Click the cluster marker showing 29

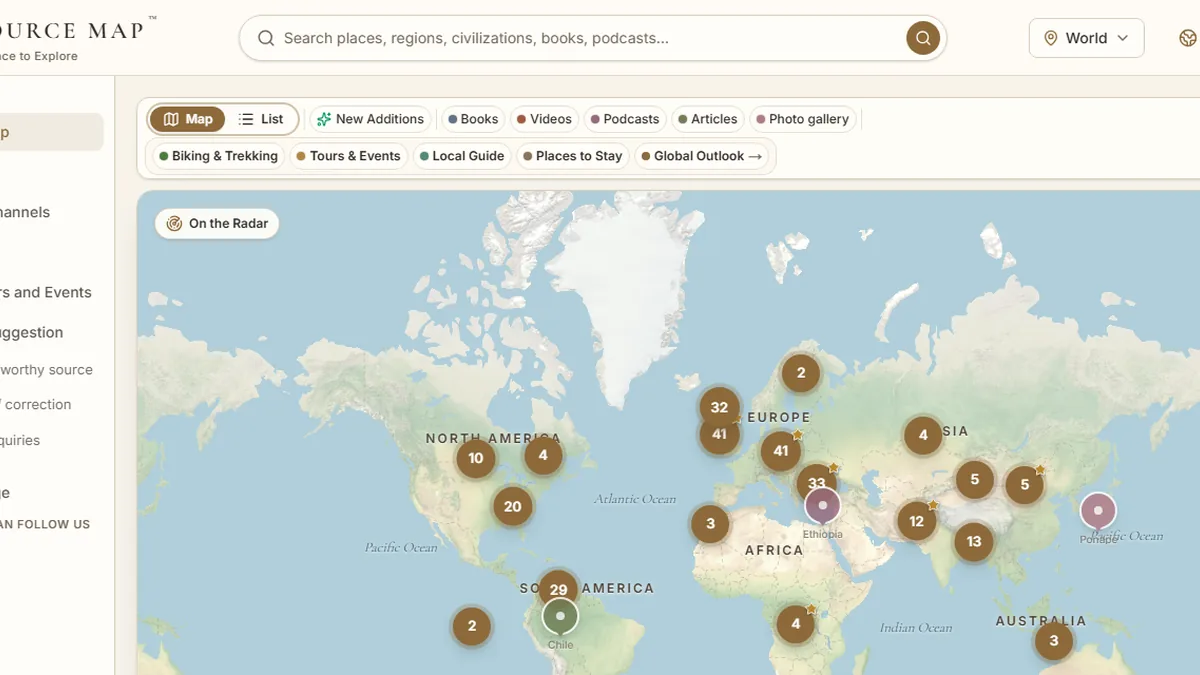click(x=558, y=589)
